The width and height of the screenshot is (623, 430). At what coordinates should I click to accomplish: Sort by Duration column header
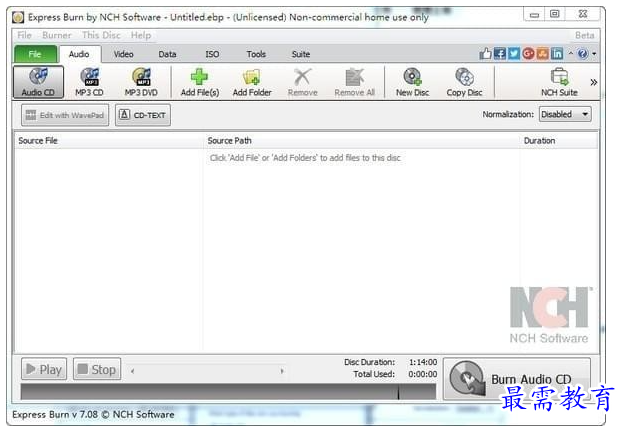pos(558,141)
